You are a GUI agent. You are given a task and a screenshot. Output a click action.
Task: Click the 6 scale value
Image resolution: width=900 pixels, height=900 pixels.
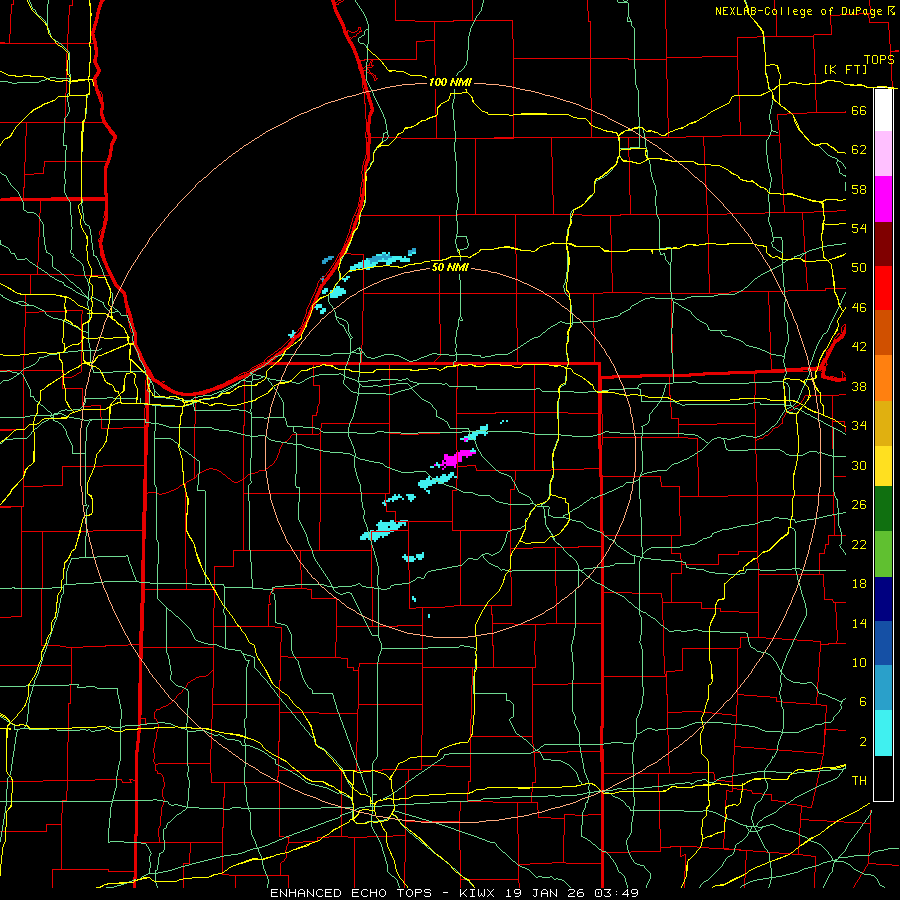coord(862,701)
